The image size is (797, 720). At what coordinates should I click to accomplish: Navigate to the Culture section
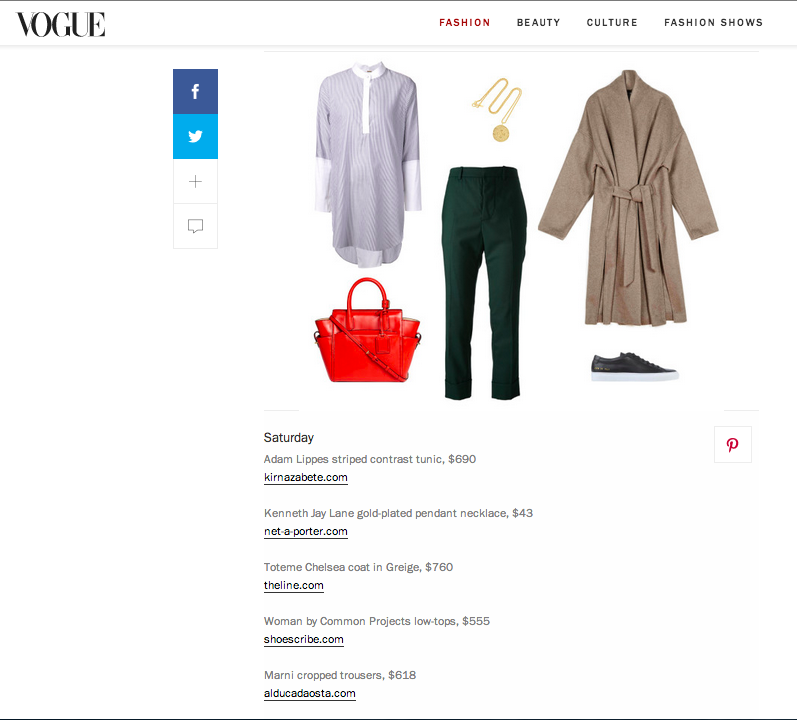click(x=612, y=23)
